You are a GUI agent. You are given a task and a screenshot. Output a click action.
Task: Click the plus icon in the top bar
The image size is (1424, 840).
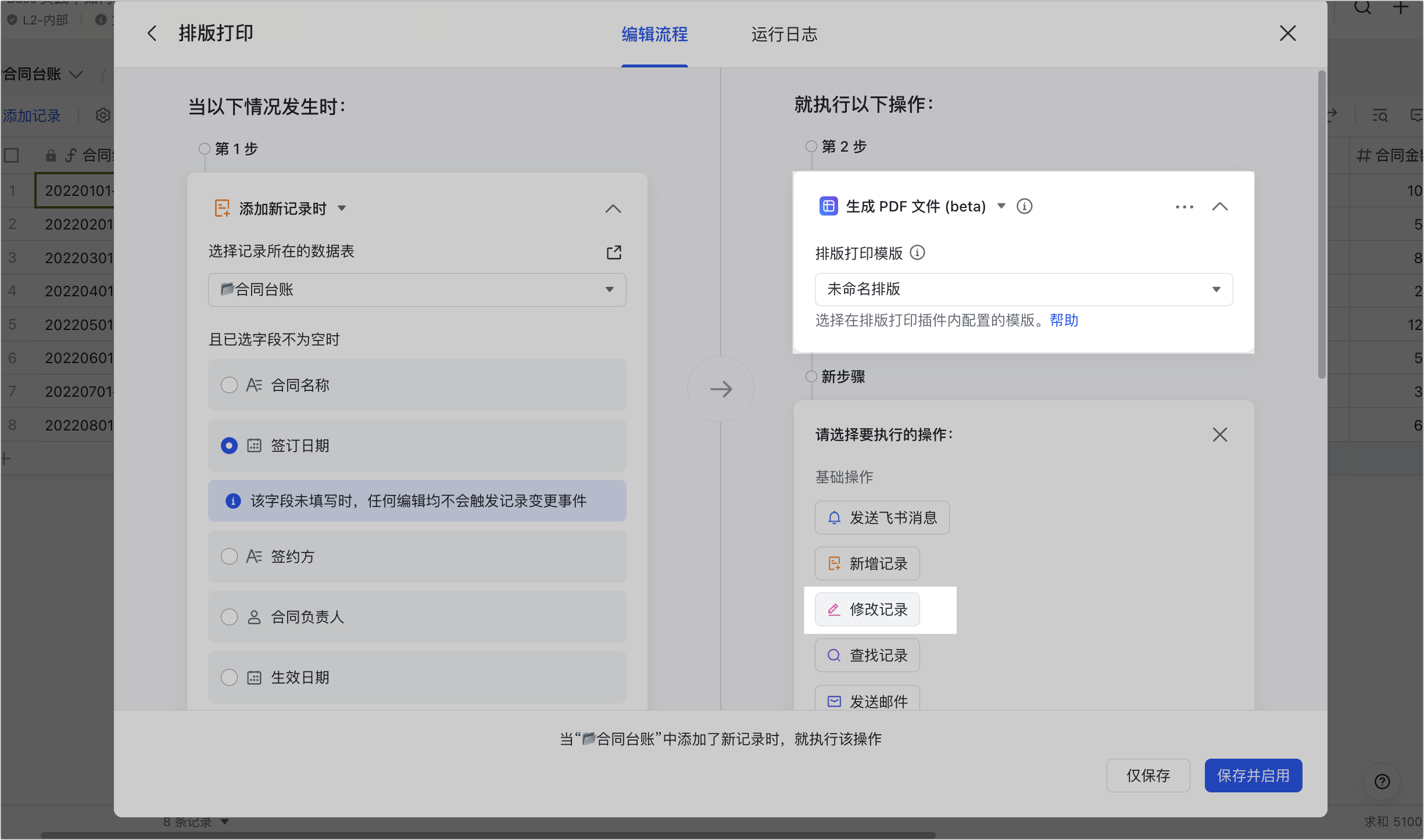[x=1401, y=8]
